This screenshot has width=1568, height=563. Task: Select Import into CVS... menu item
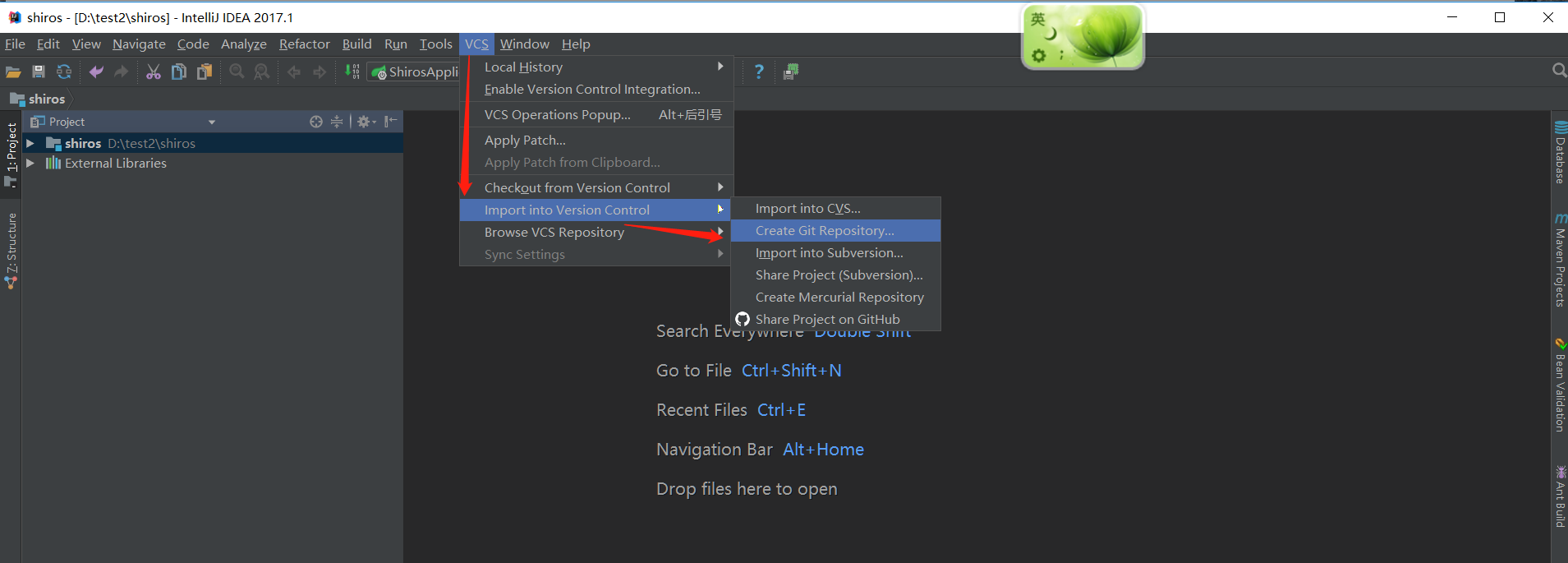coord(835,209)
